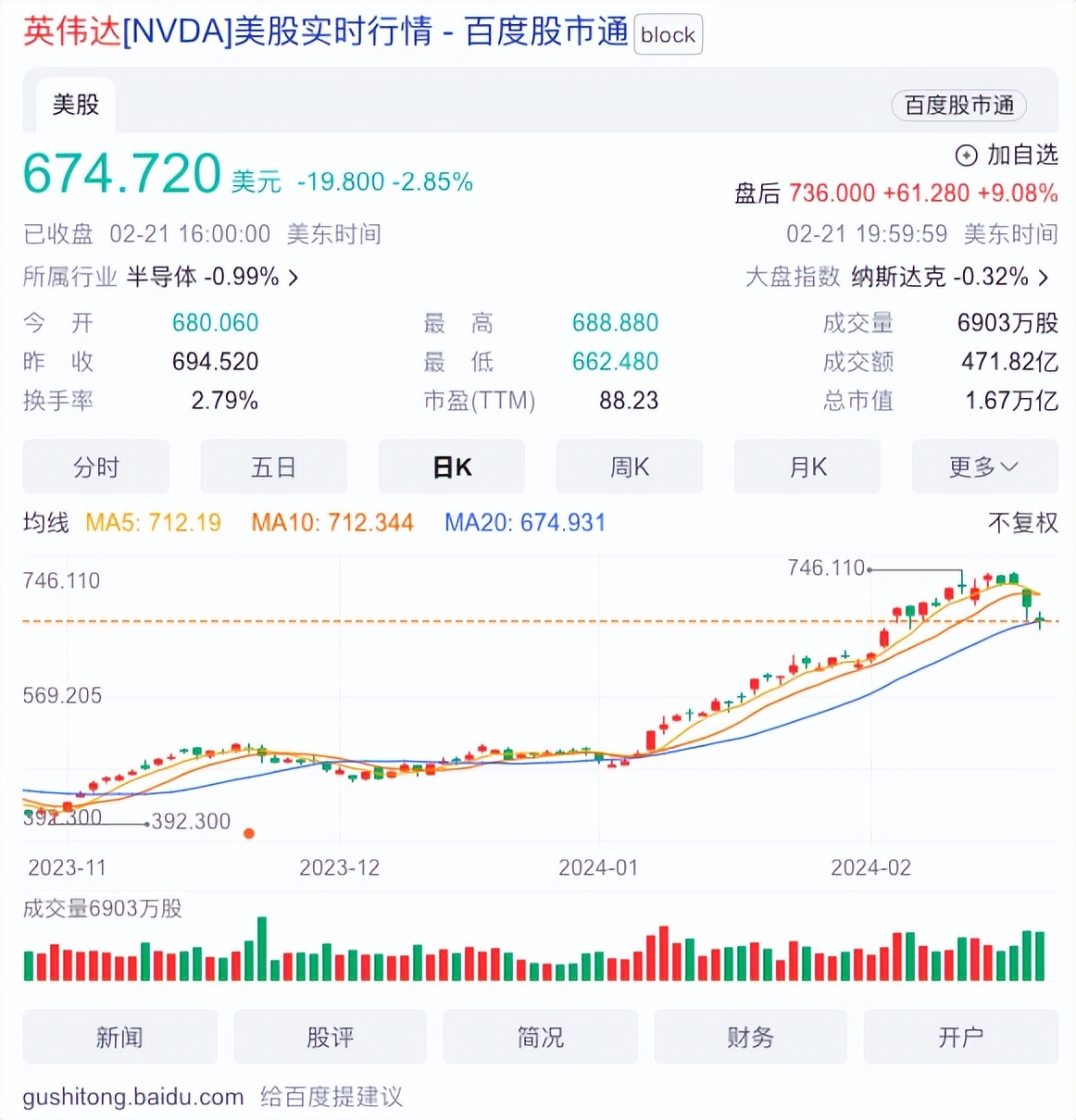Screen dimensions: 1076x1120
Task: Click the 最高 value 688.880
Action: 615,323
